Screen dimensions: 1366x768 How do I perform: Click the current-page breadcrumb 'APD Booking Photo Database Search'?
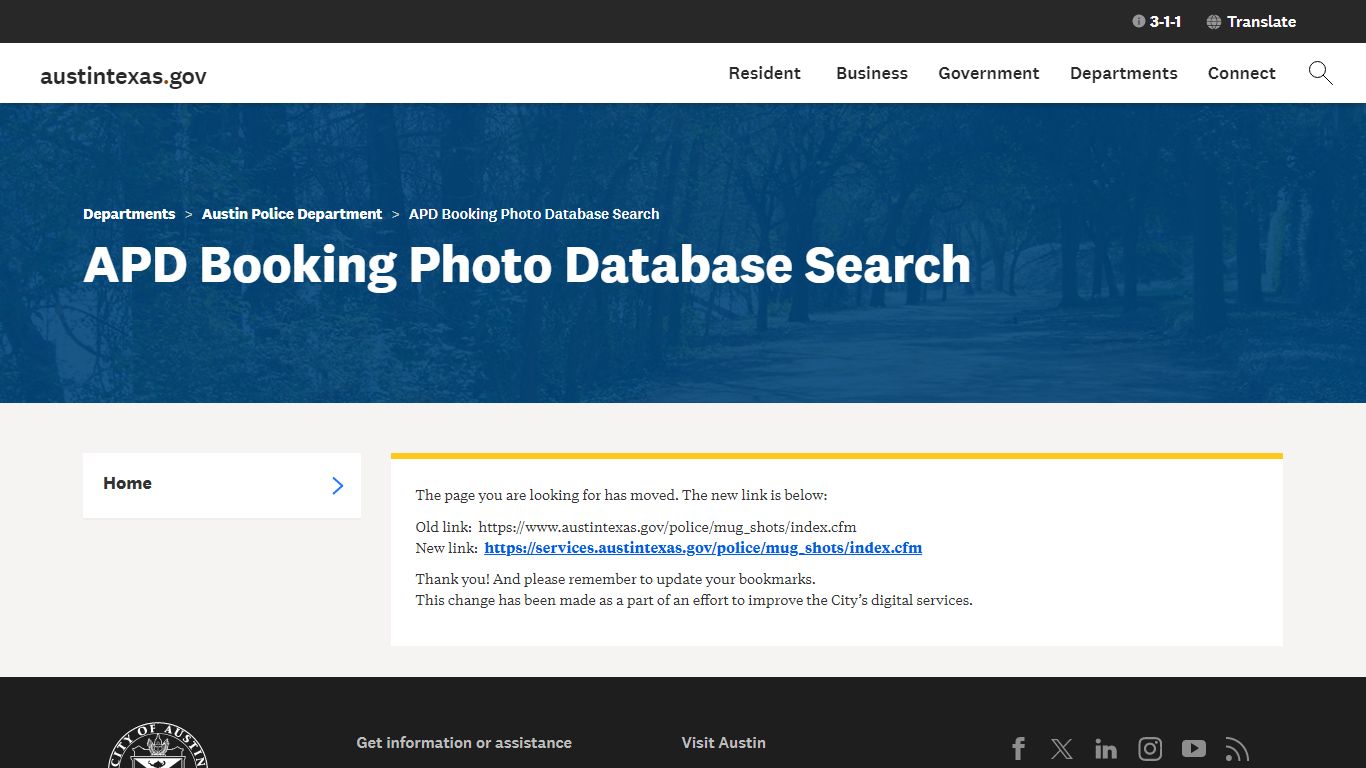pos(534,214)
